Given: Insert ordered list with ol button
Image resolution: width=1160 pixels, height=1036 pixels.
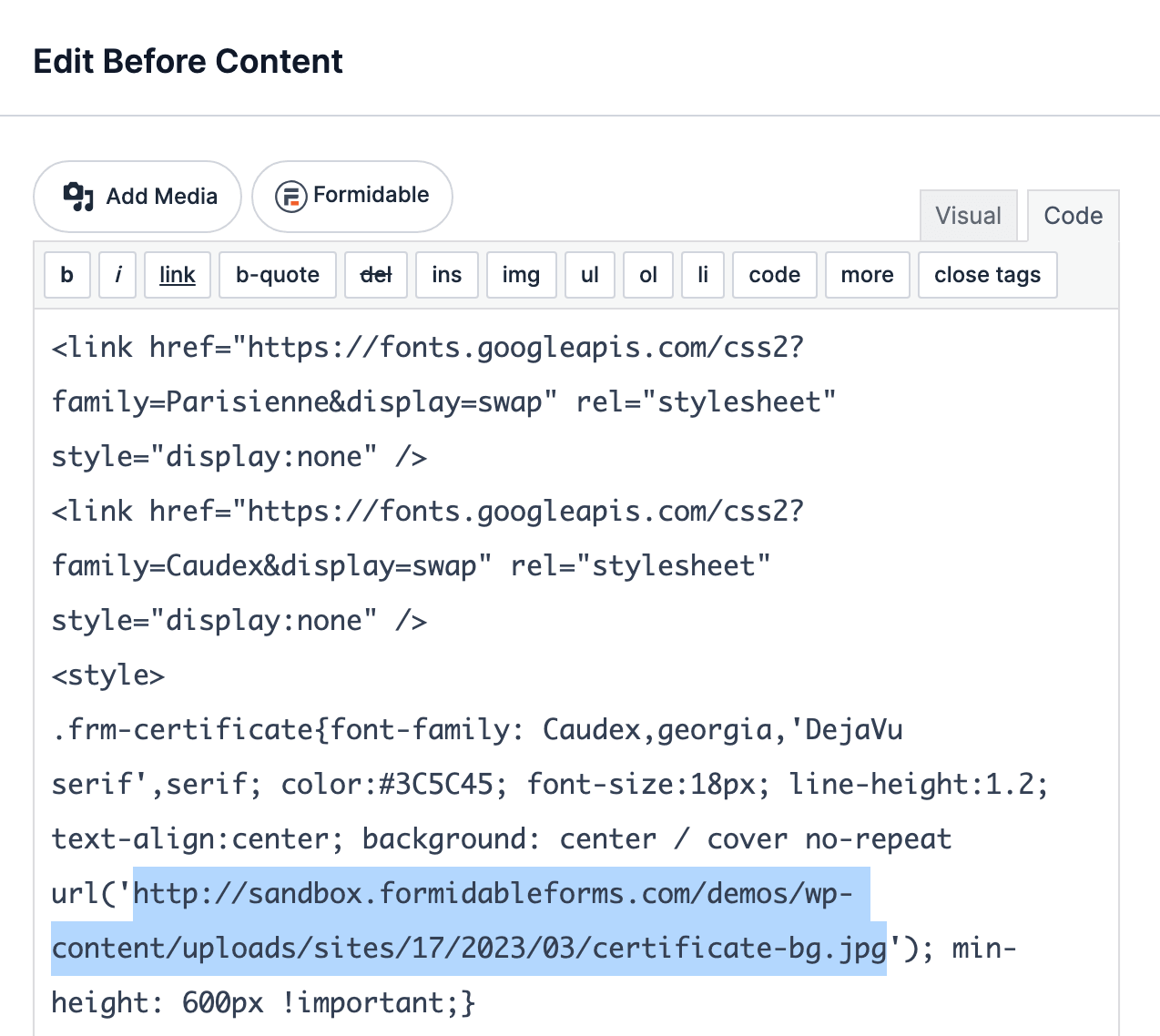Looking at the screenshot, I should [648, 275].
